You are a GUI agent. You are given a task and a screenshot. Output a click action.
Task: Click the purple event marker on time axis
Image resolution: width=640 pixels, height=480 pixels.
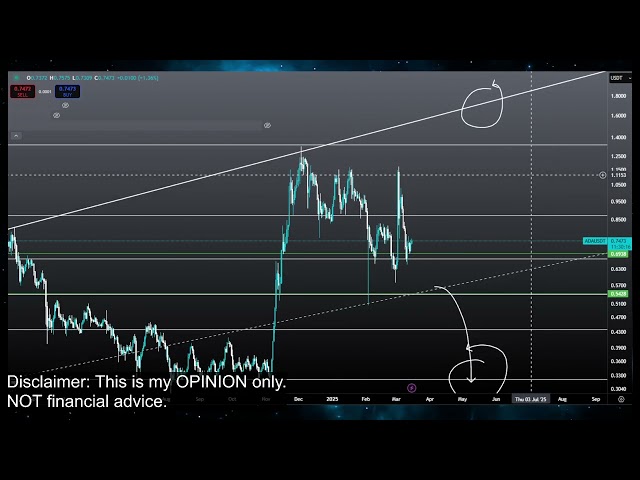tap(412, 386)
